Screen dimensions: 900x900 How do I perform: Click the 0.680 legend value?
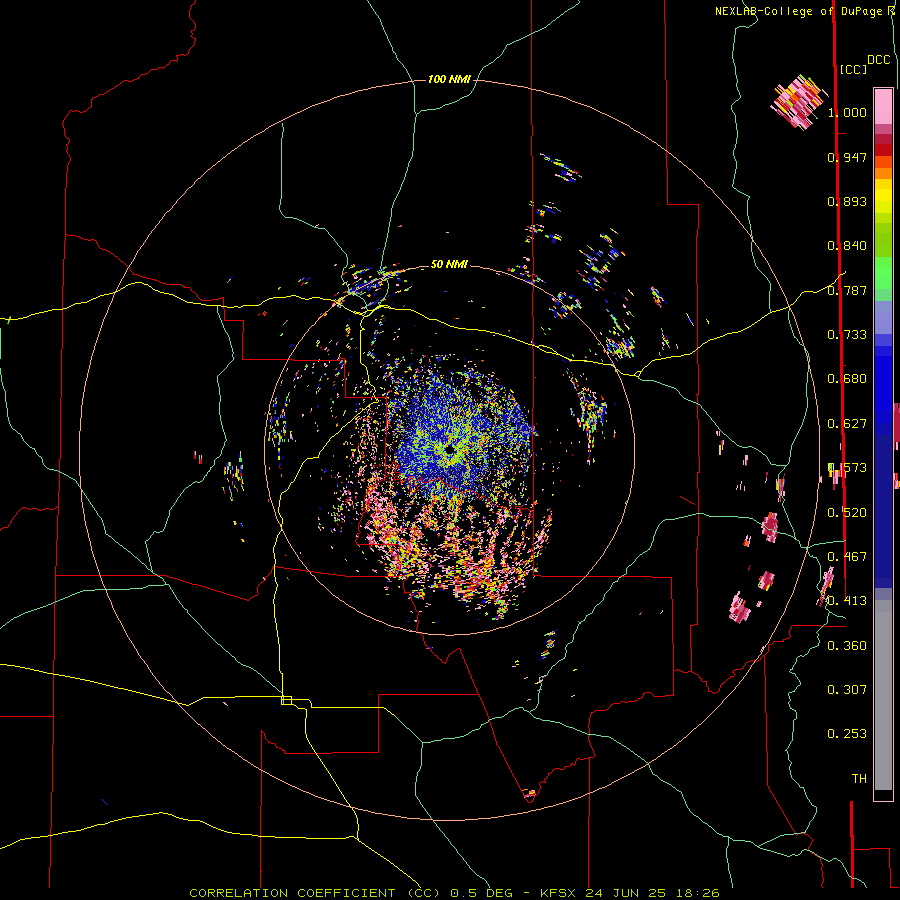click(x=847, y=379)
